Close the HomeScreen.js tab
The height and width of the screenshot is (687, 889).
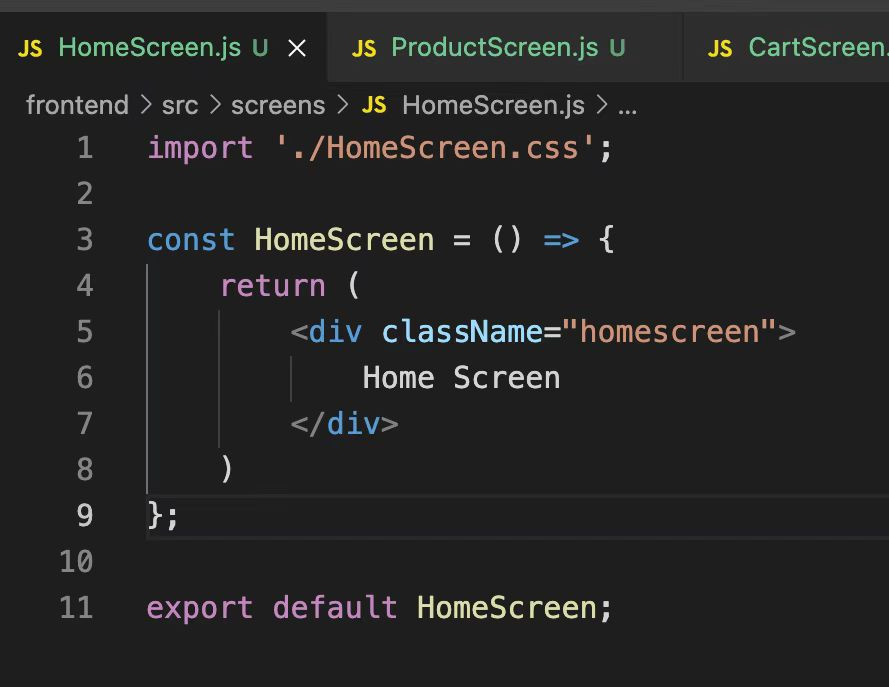[x=297, y=48]
